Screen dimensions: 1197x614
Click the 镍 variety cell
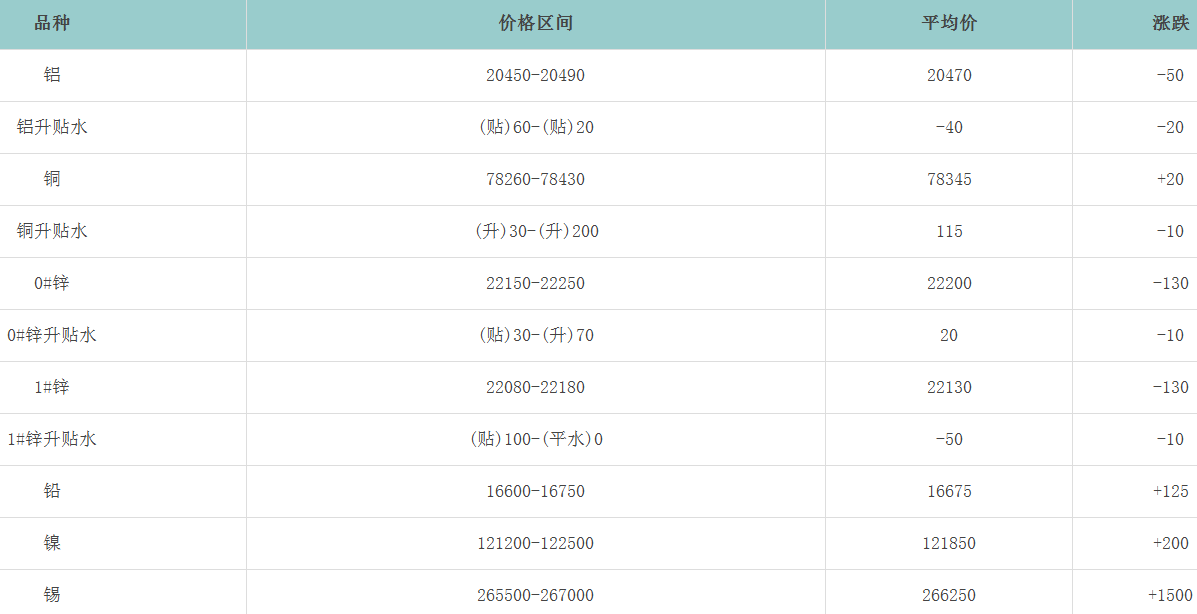[52, 543]
